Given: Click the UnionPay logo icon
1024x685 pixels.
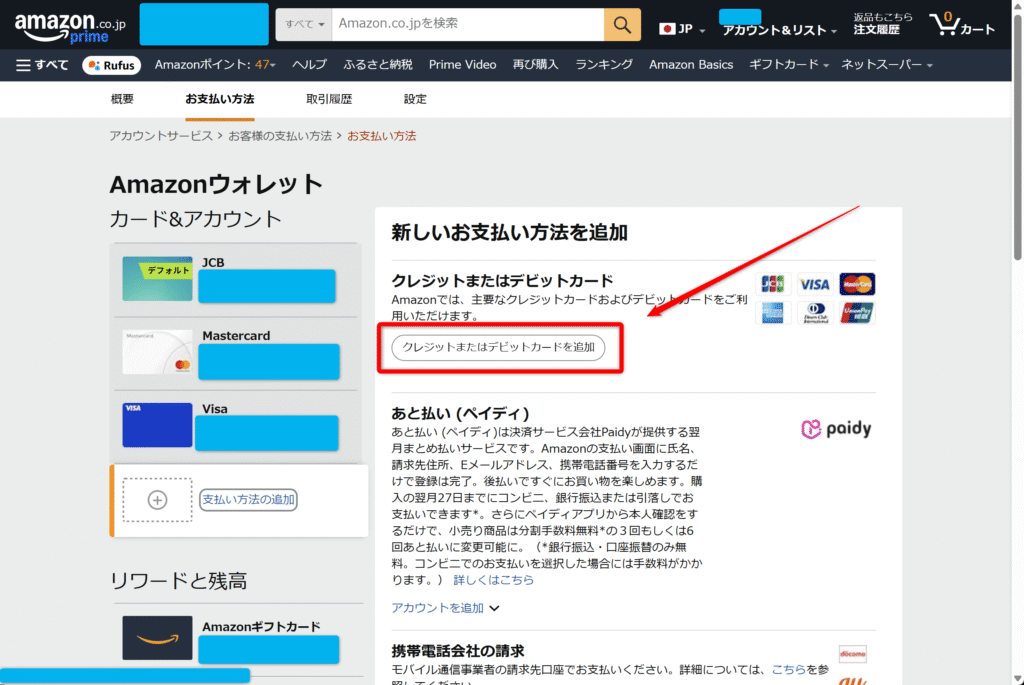Looking at the screenshot, I should tap(857, 313).
